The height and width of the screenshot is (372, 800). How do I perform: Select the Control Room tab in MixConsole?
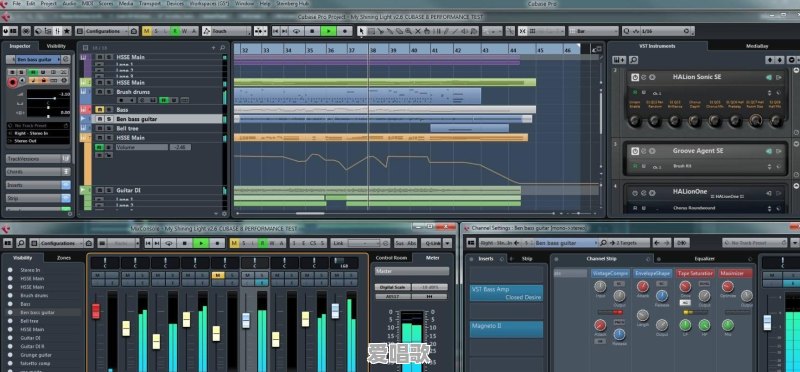pos(391,258)
